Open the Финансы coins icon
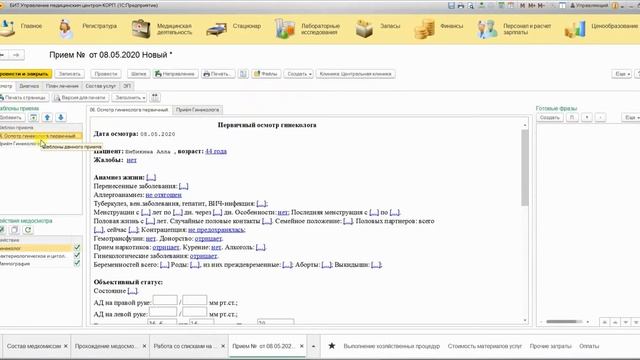 [424, 29]
